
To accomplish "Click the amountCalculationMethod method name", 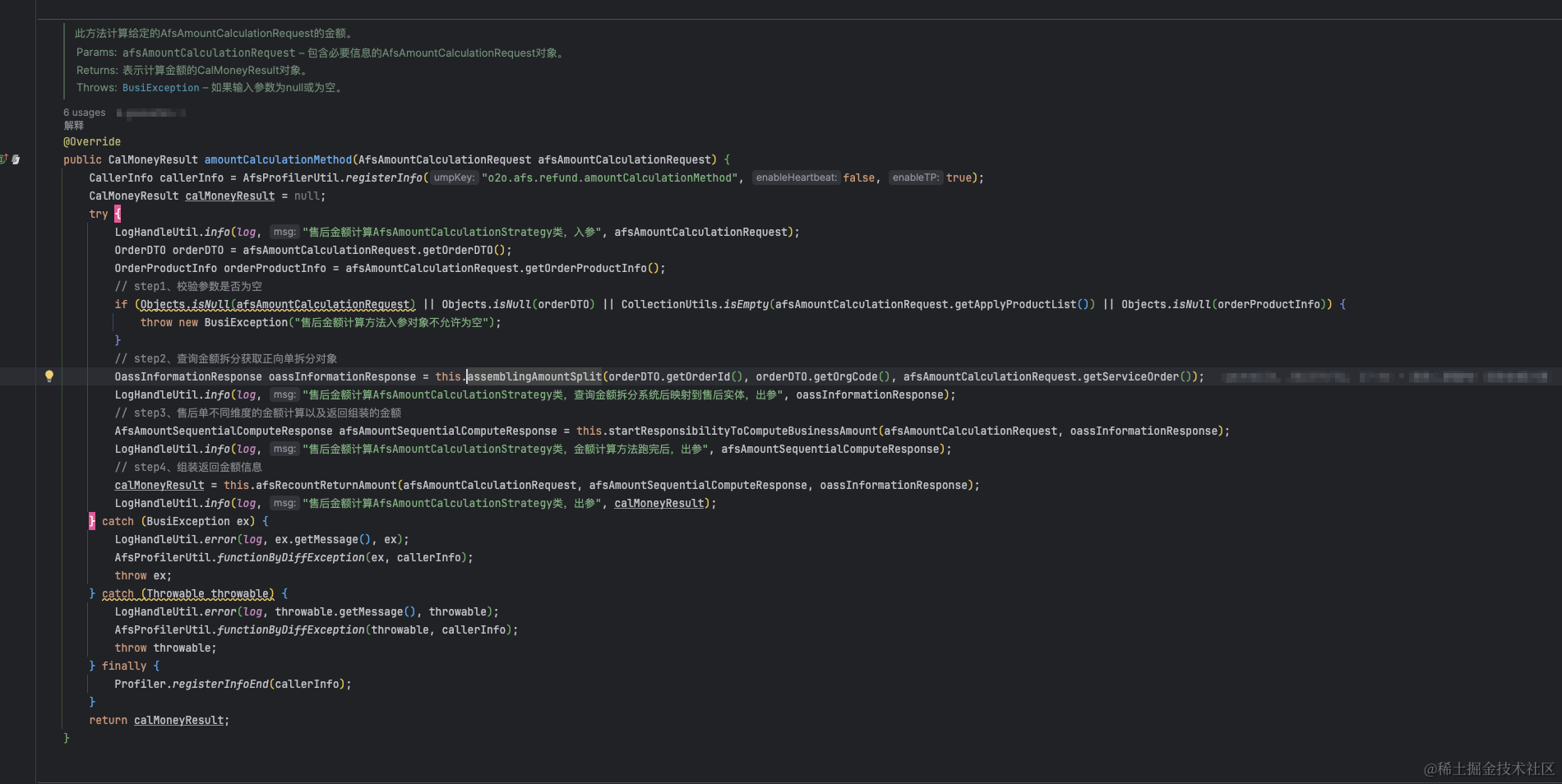I will click(278, 159).
